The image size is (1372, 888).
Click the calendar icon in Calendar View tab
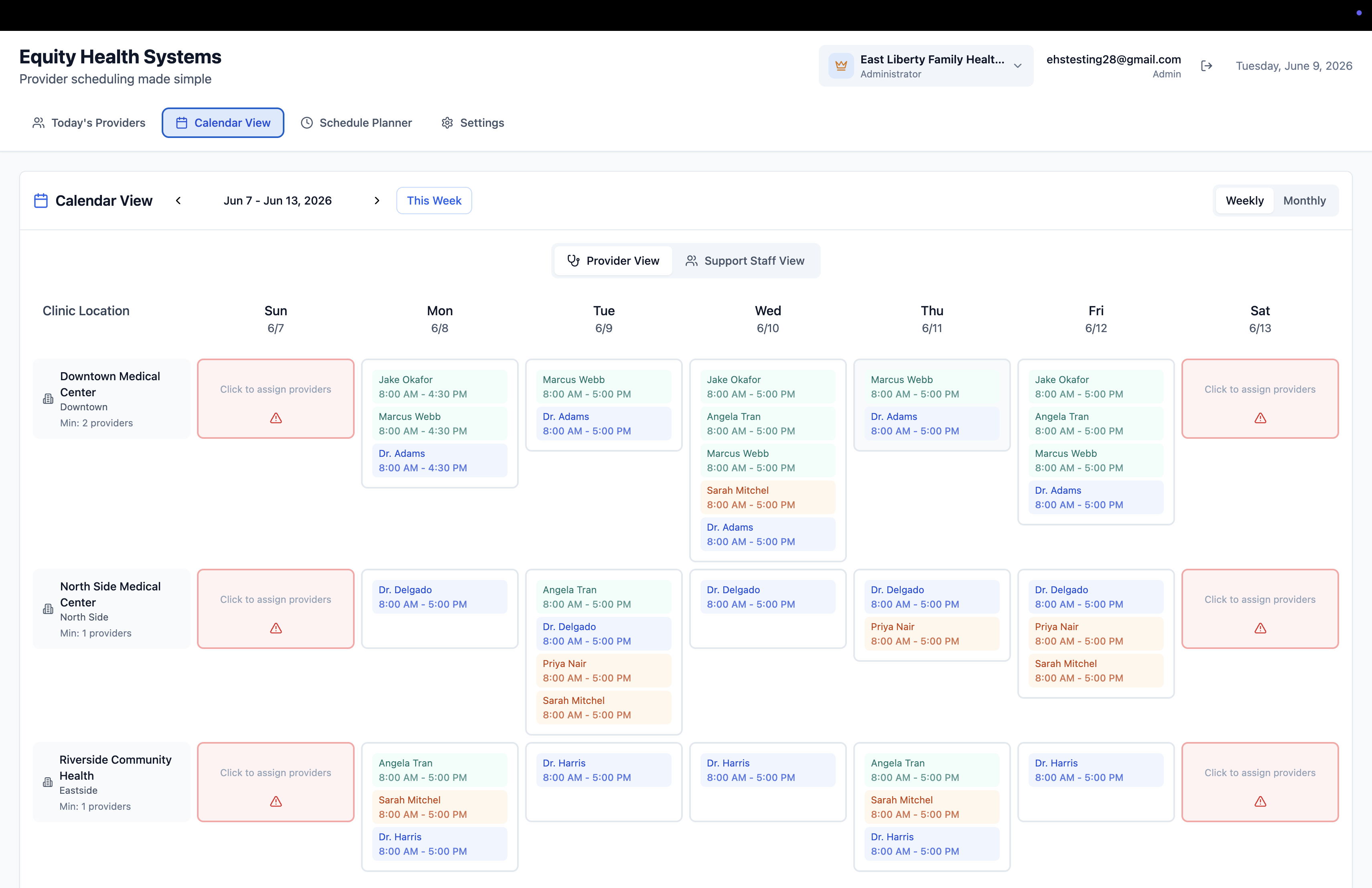182,123
